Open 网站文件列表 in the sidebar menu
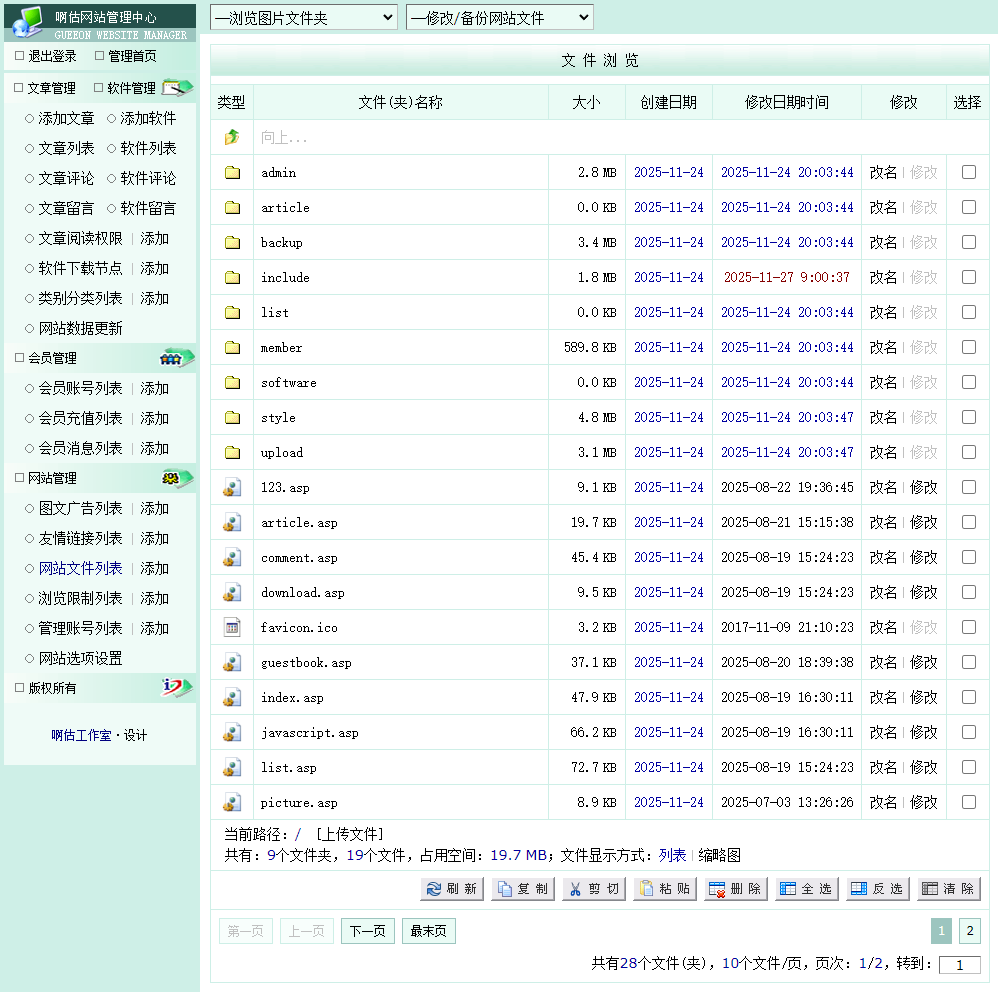 80,568
